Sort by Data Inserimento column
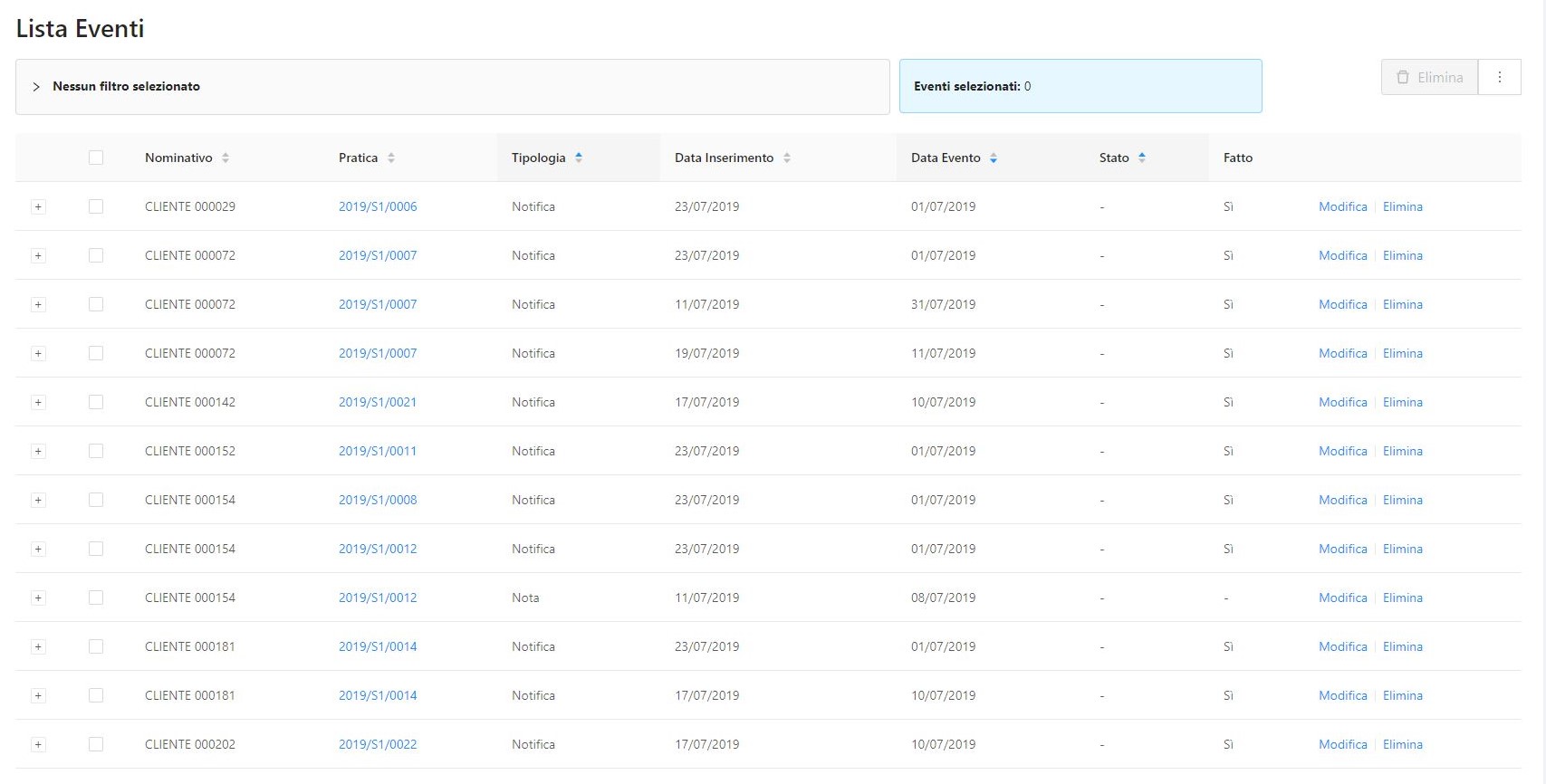 pyautogui.click(x=787, y=158)
